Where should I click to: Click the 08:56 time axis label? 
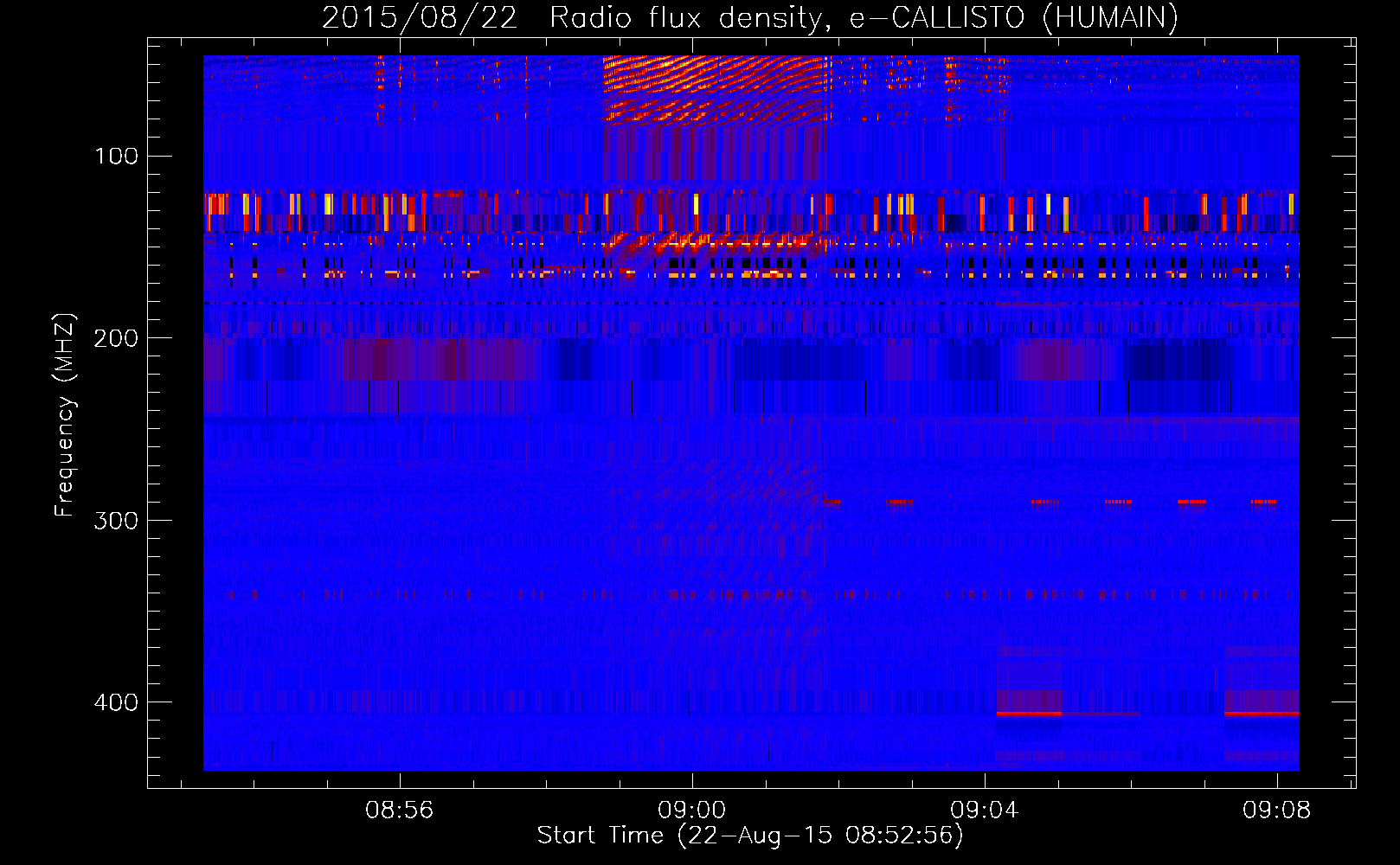click(399, 811)
